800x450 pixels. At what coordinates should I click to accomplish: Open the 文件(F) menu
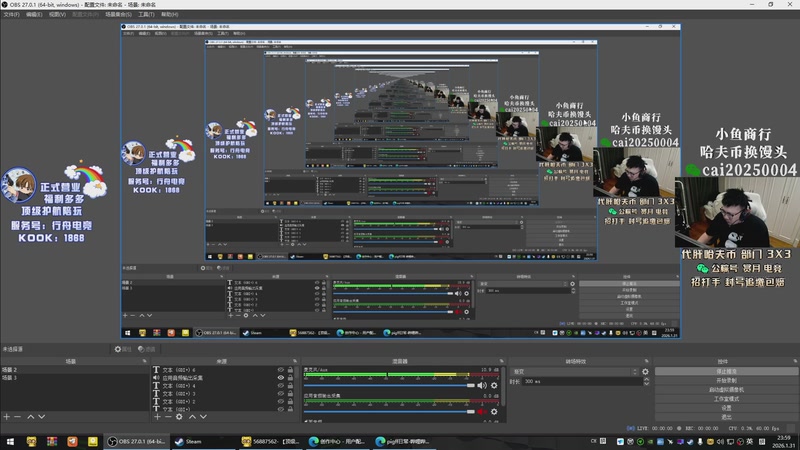click(11, 14)
